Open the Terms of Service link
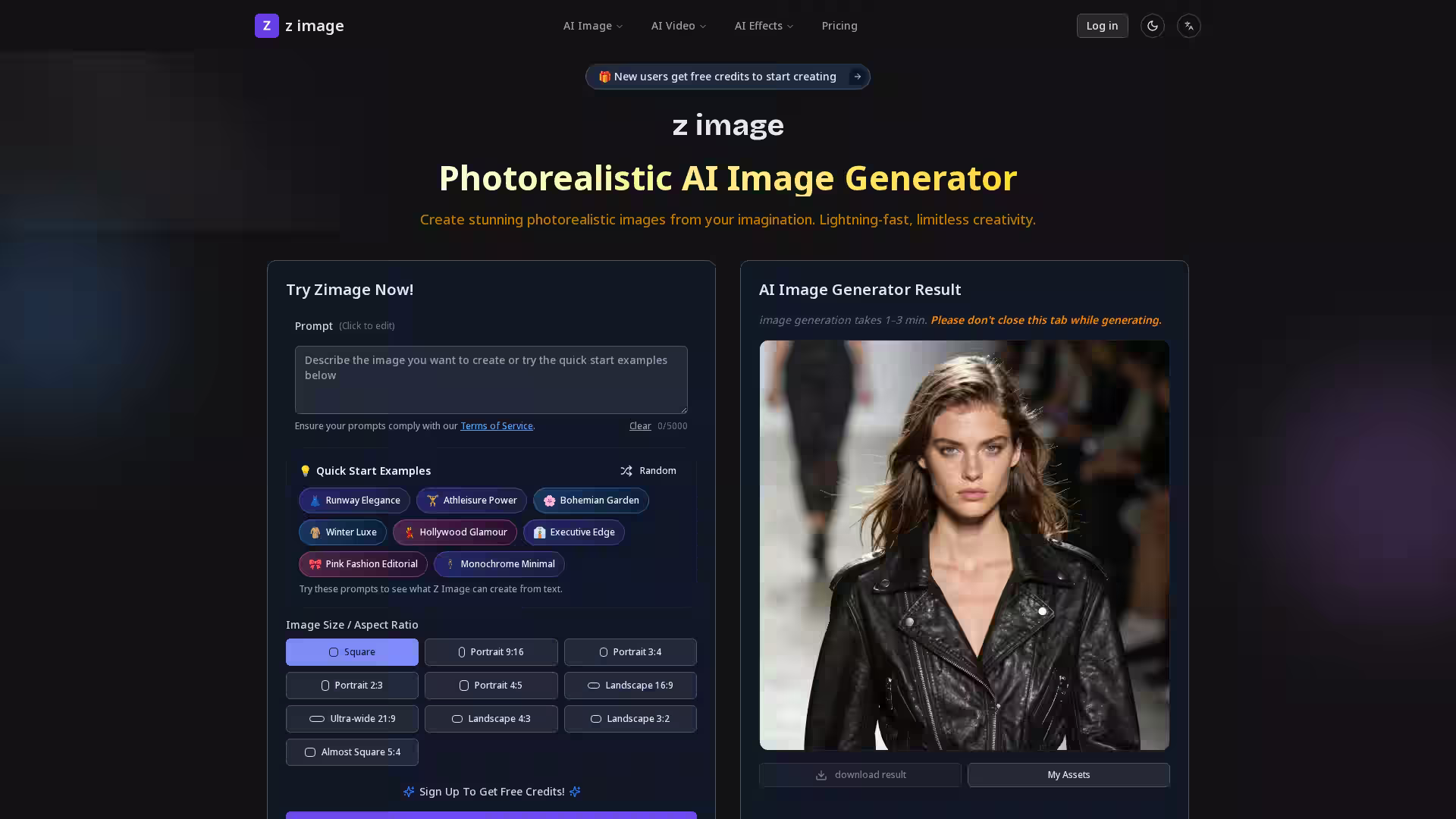This screenshot has width=1456, height=819. [x=497, y=426]
